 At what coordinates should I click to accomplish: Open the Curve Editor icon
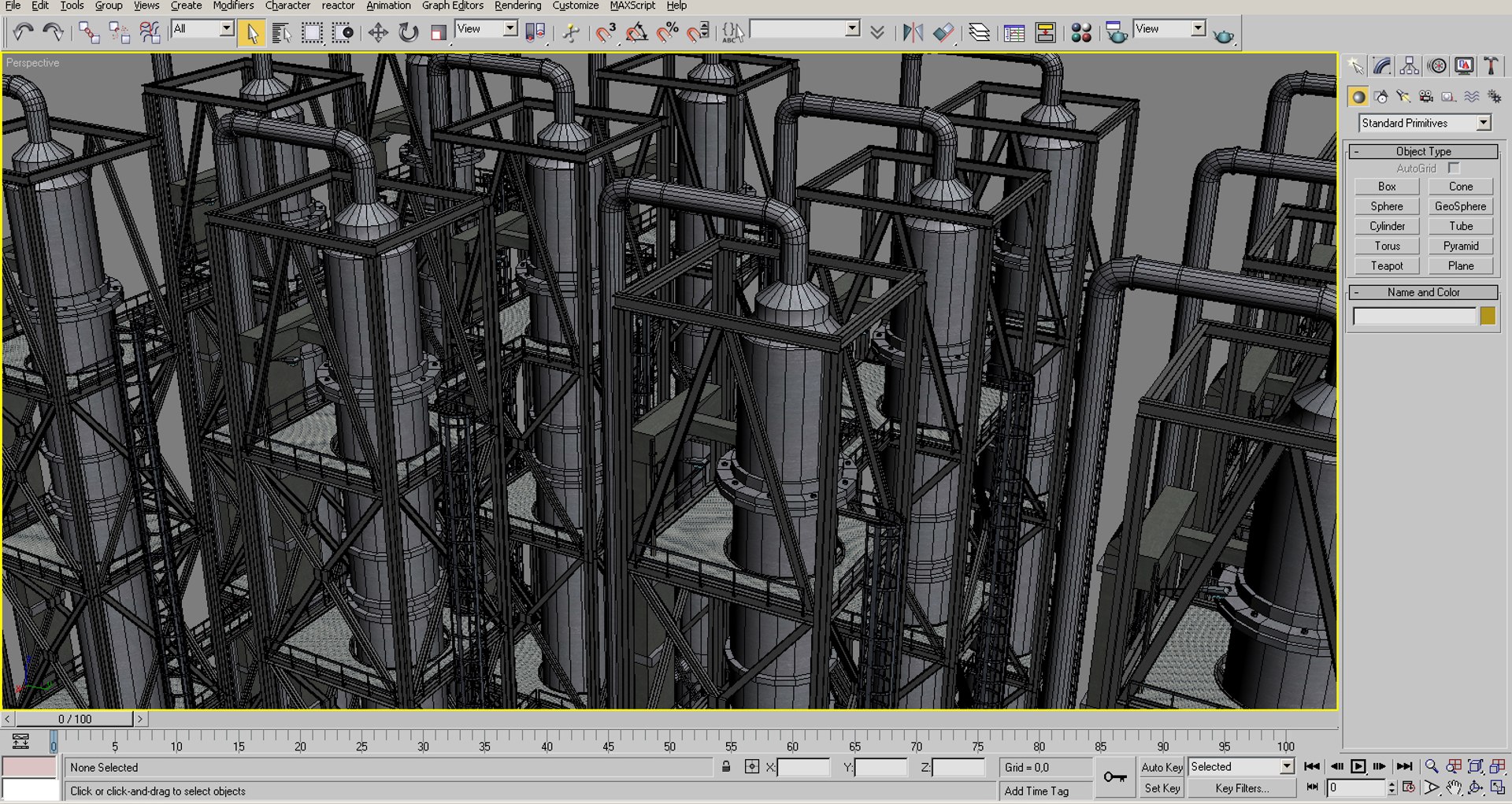tap(1014, 32)
